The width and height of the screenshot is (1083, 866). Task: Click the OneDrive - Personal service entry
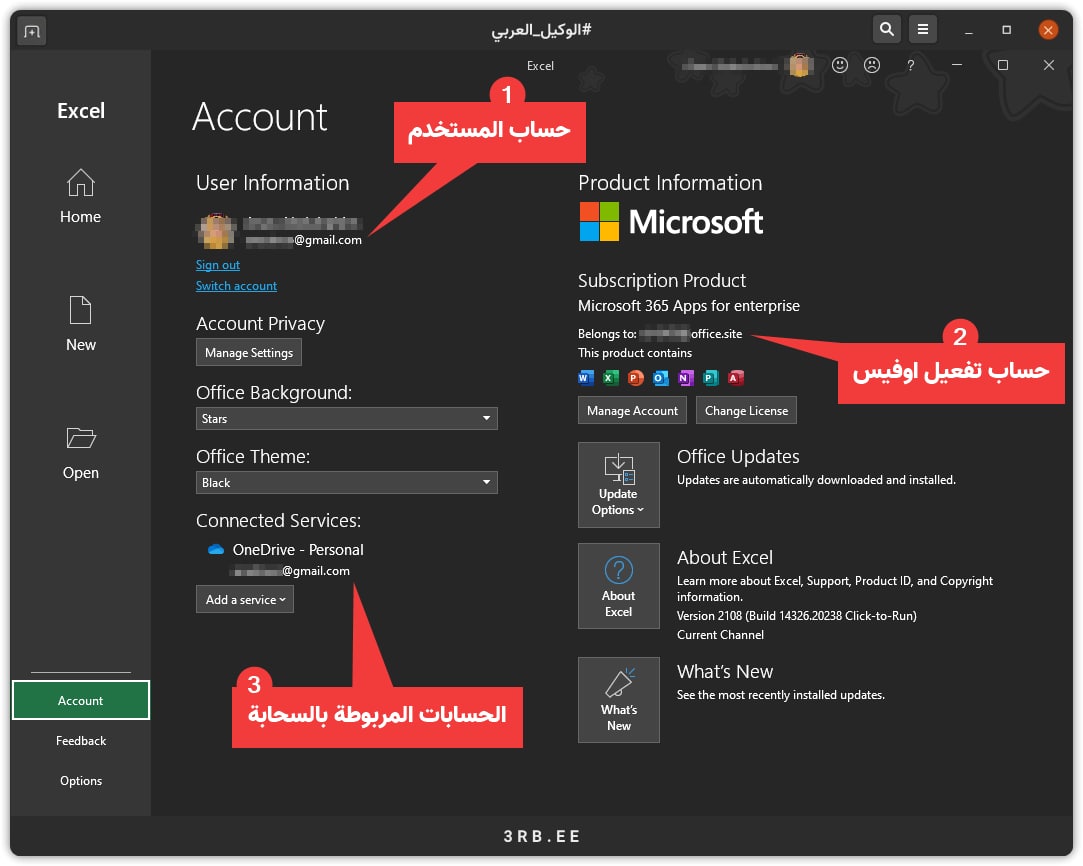click(298, 550)
